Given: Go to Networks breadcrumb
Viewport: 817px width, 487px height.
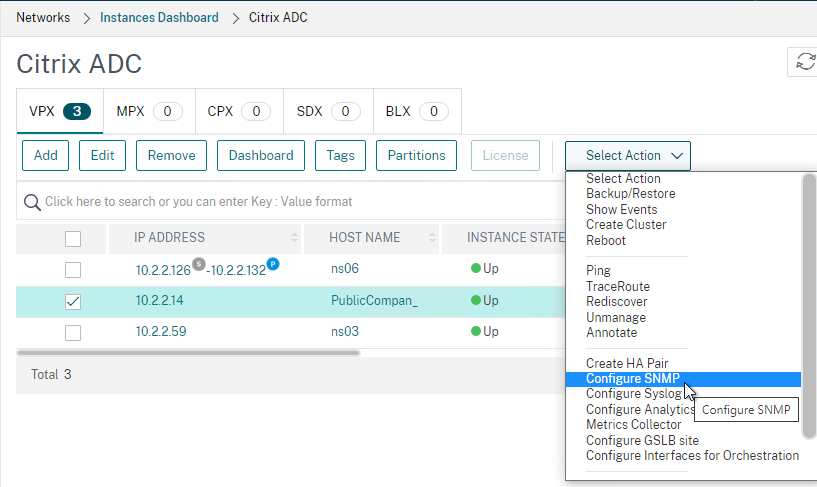Looking at the screenshot, I should (x=43, y=18).
